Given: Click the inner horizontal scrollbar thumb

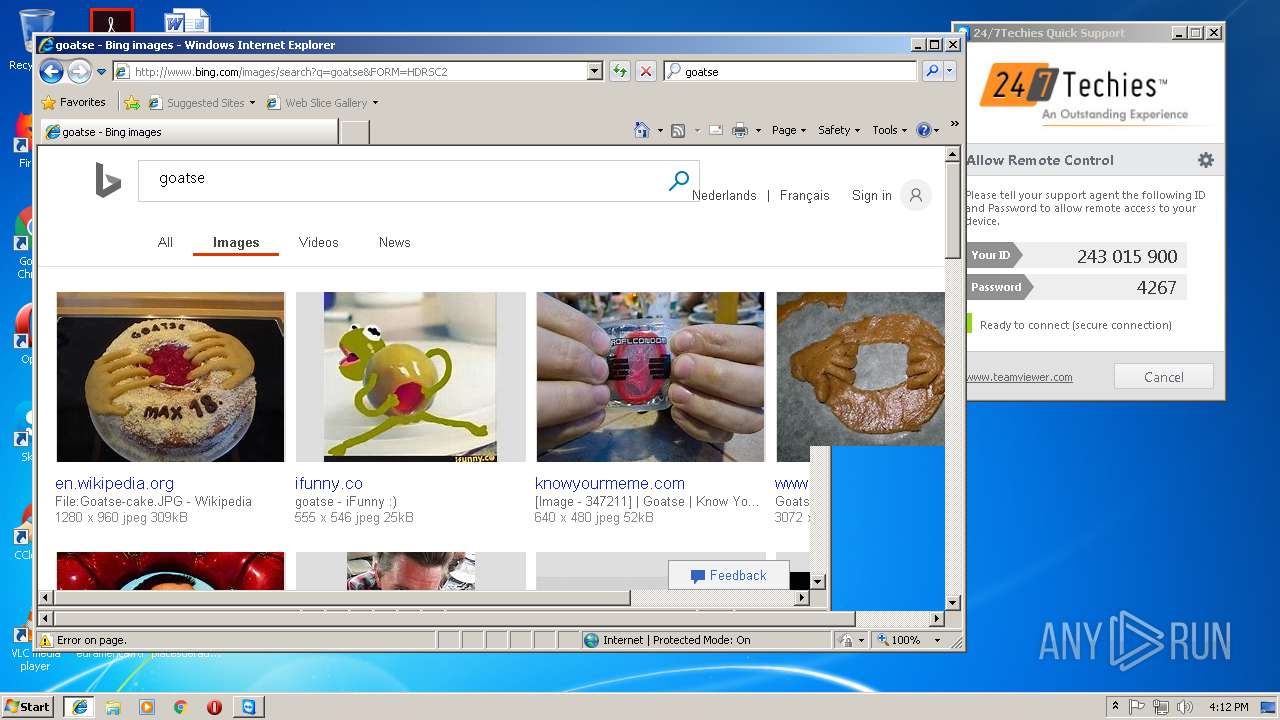Looking at the screenshot, I should (x=343, y=597).
